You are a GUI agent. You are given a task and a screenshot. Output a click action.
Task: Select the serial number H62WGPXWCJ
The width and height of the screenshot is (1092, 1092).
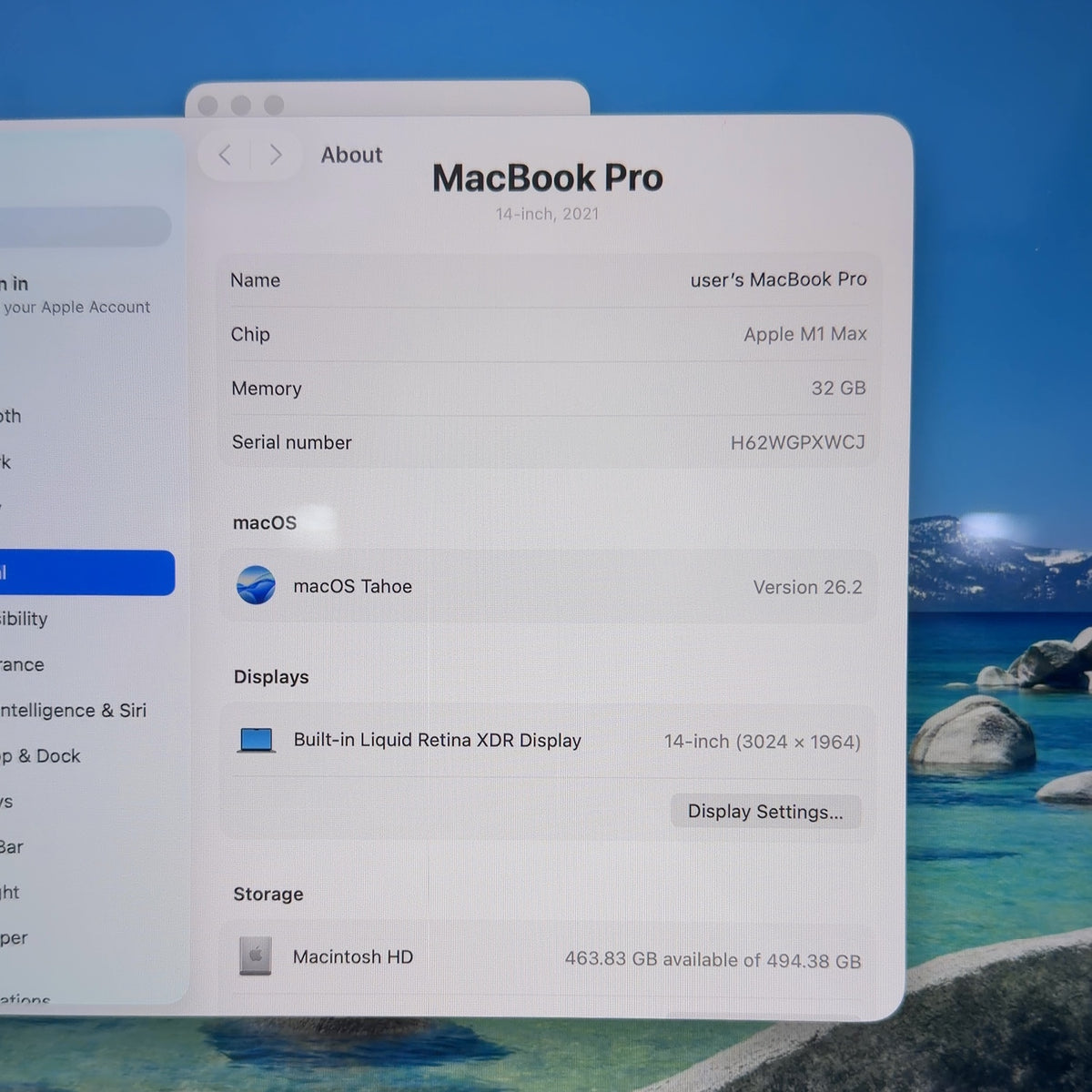[797, 442]
